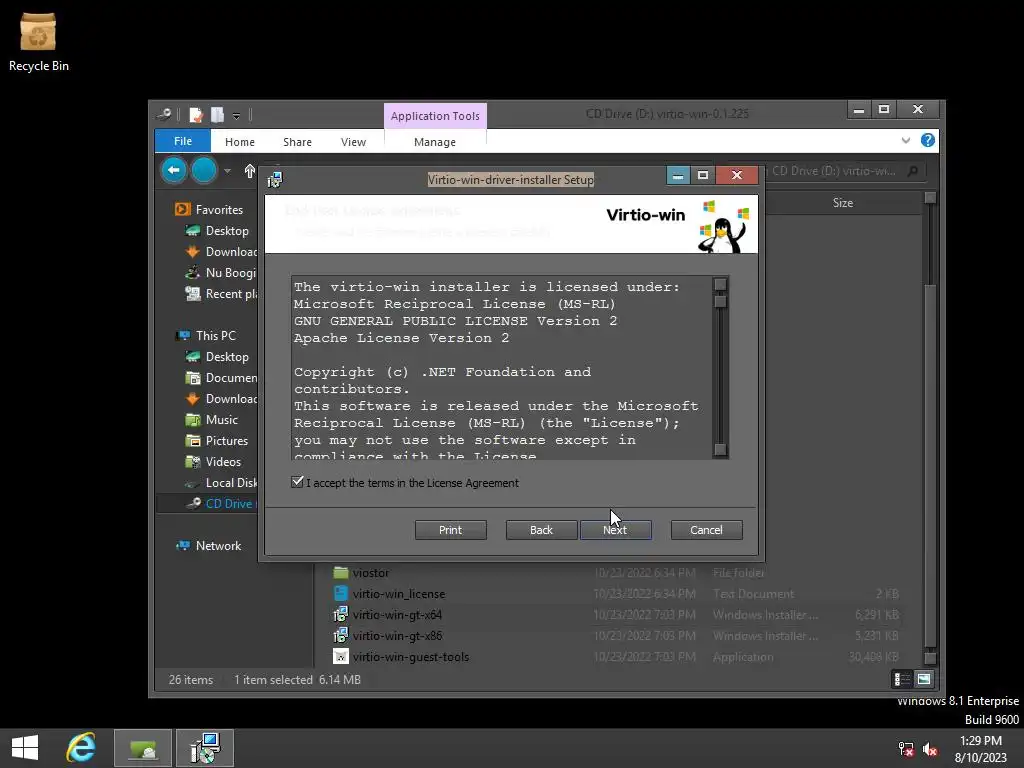Launch Internet Explorer from taskbar
The image size is (1024, 768).
point(81,748)
